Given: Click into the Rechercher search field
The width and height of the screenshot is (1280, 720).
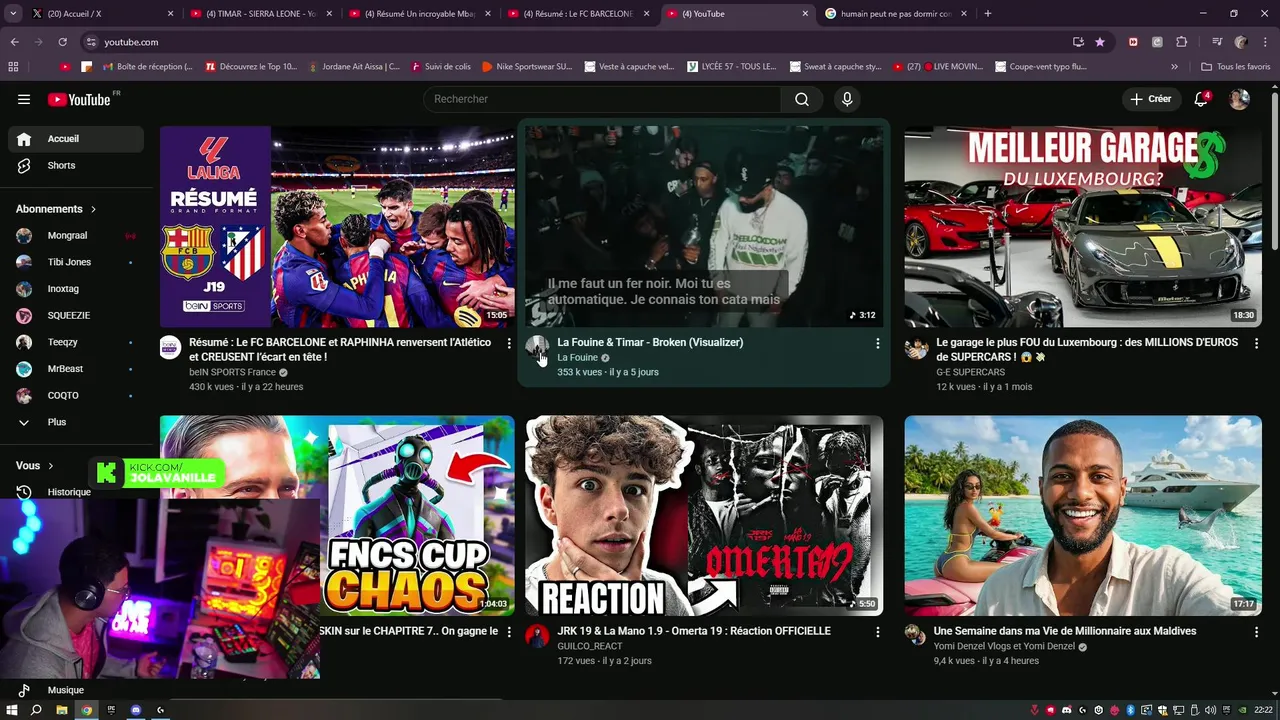Looking at the screenshot, I should coord(603,99).
